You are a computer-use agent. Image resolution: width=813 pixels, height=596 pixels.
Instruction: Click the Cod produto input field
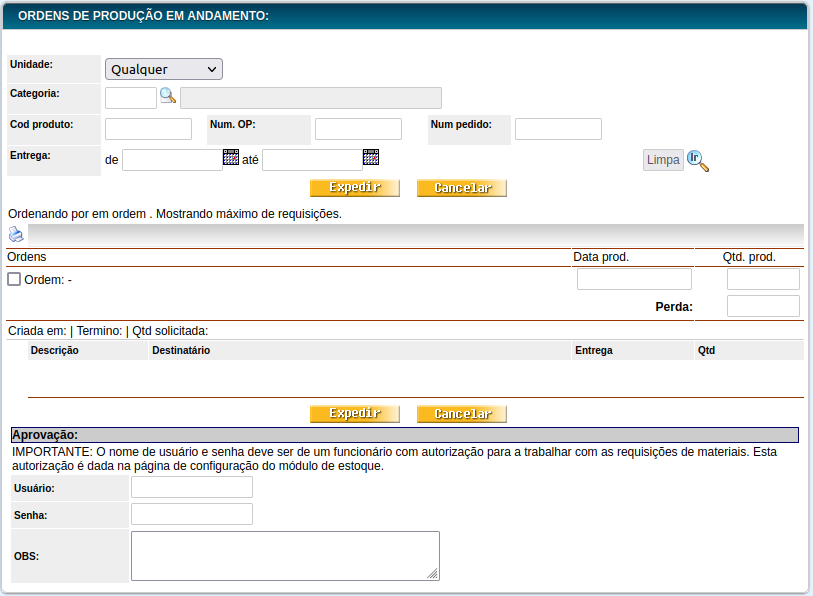point(148,129)
